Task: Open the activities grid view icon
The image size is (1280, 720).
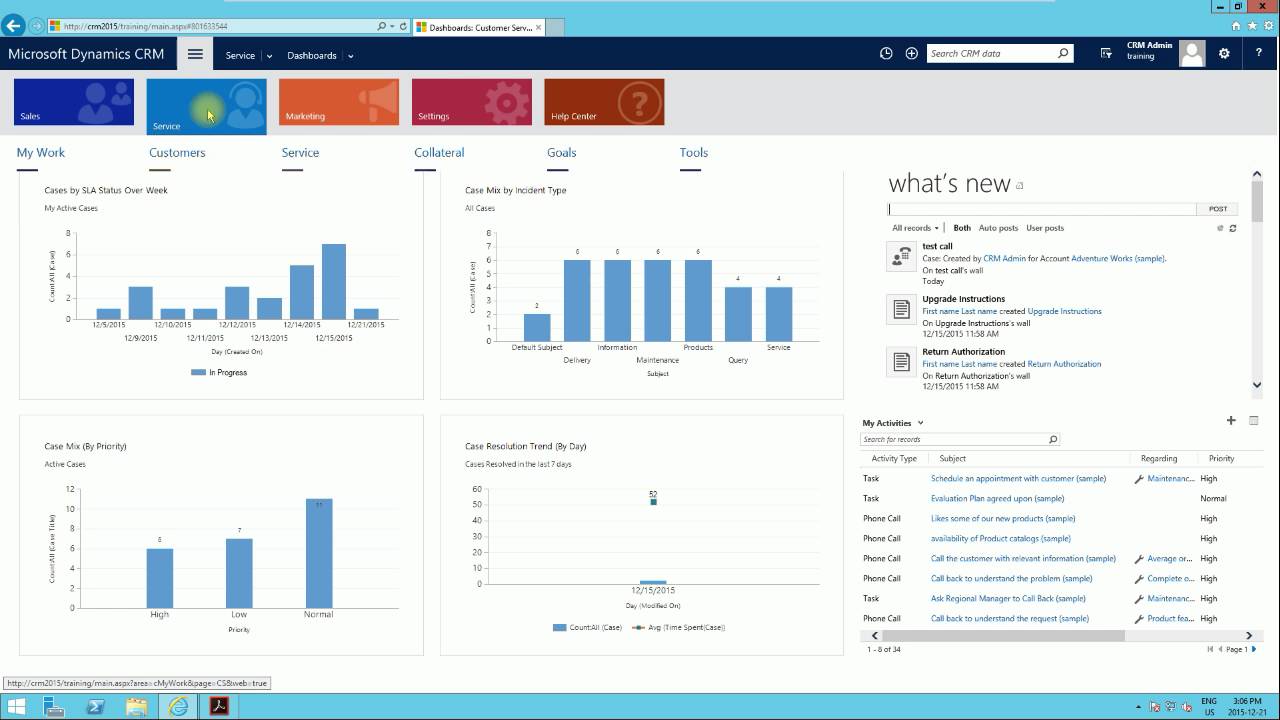Action: click(x=1254, y=421)
